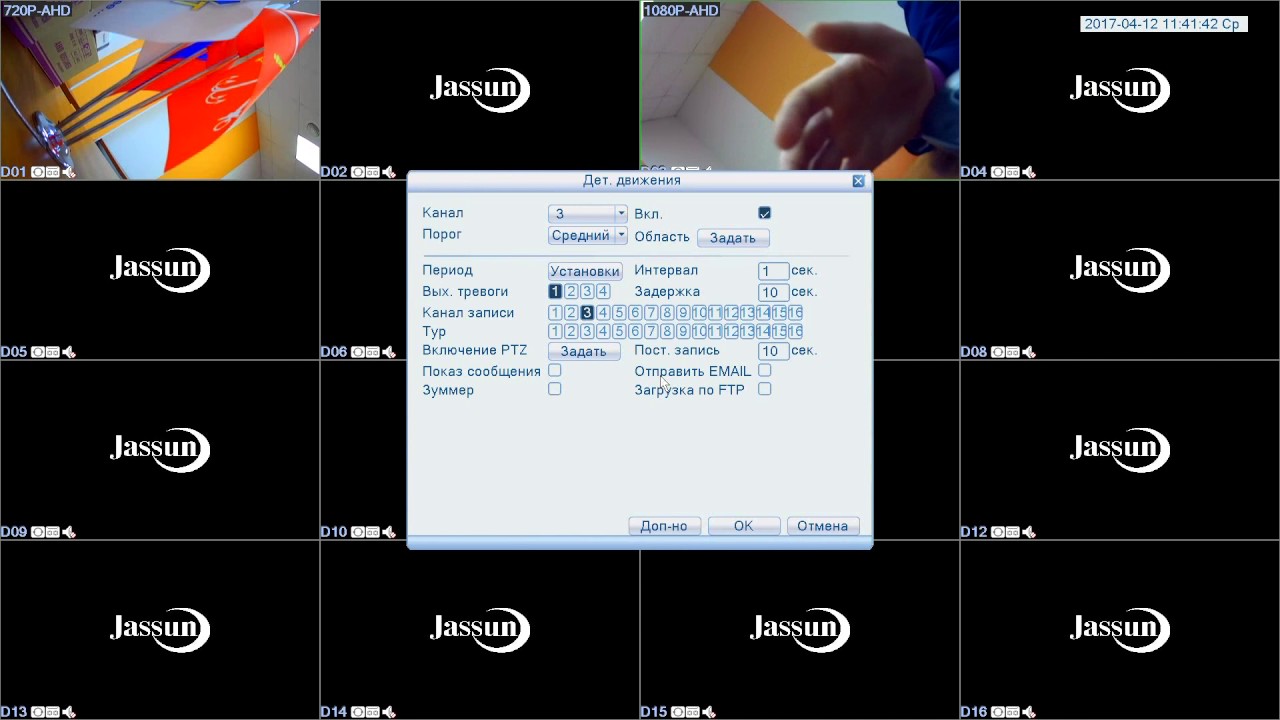The height and width of the screenshot is (720, 1280).
Task: Toggle alarm output 1 in Вых. тревоги
Action: [x=555, y=291]
